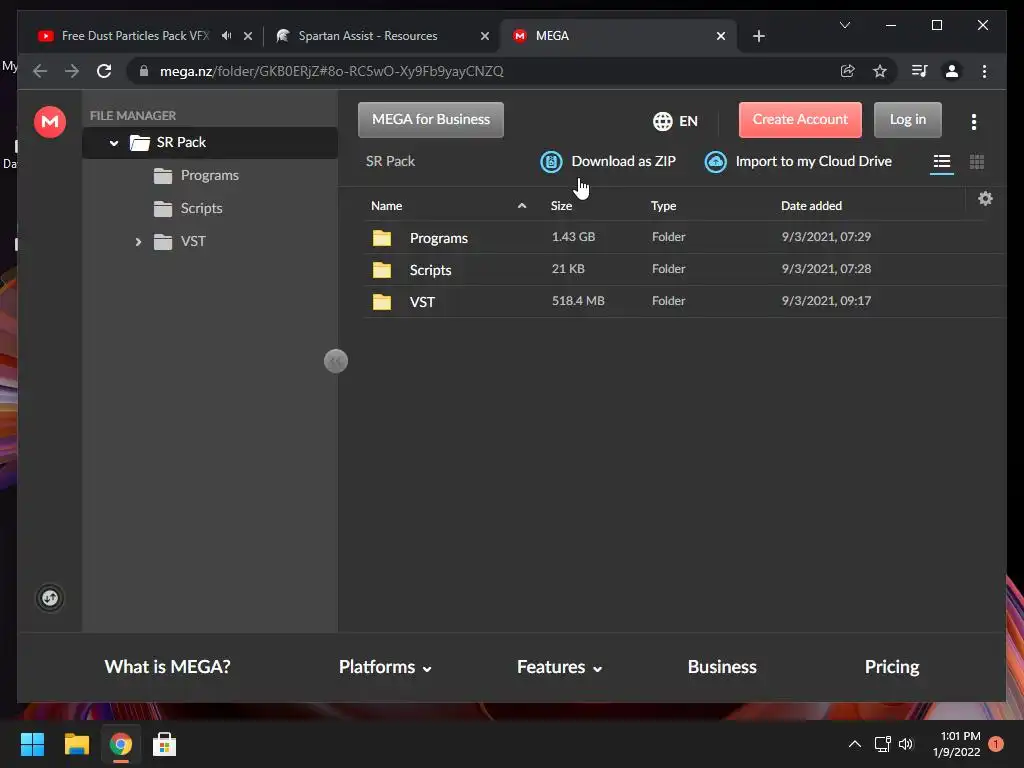Go forward in browser history
Viewport: 1024px width, 768px height.
click(x=72, y=71)
